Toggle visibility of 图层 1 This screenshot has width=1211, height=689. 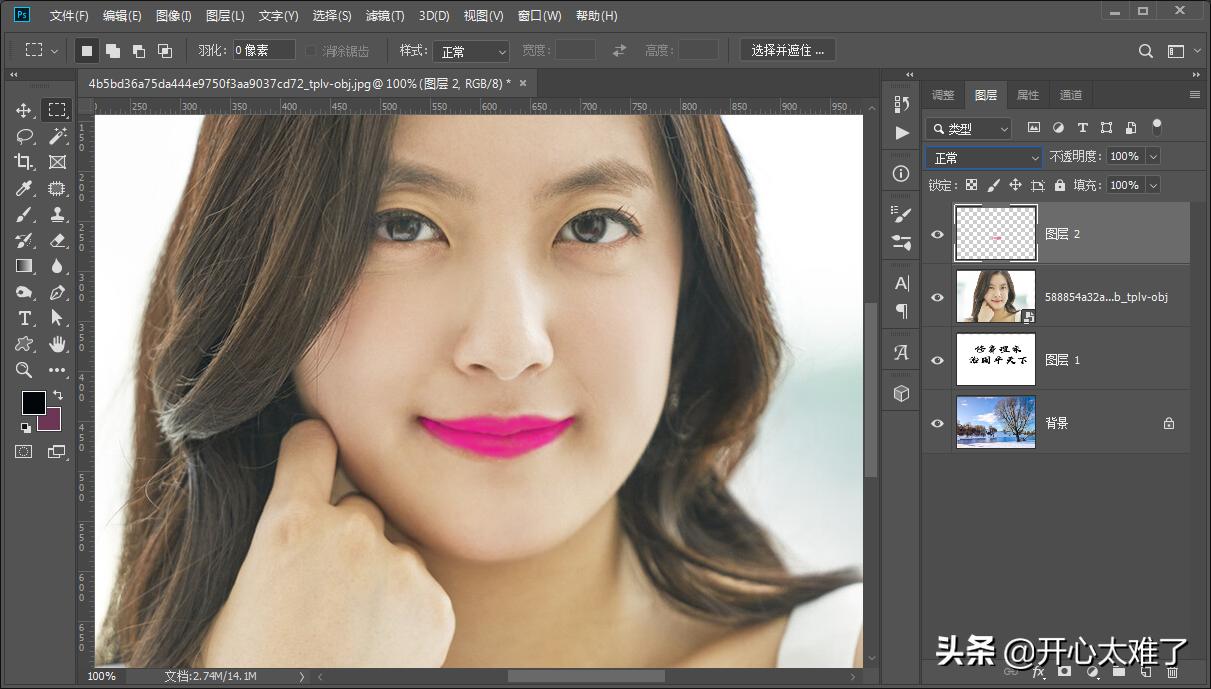click(x=937, y=360)
